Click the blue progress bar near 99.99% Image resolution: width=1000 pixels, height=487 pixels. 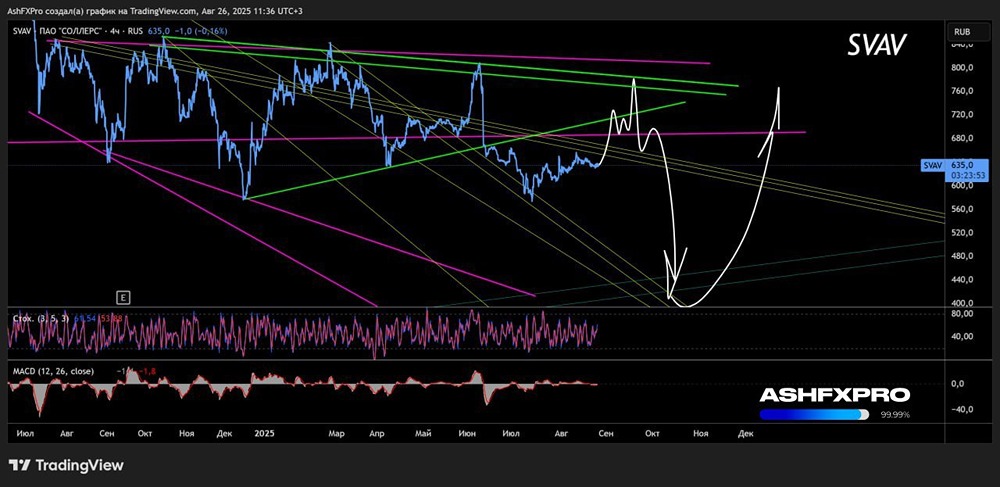click(x=814, y=414)
